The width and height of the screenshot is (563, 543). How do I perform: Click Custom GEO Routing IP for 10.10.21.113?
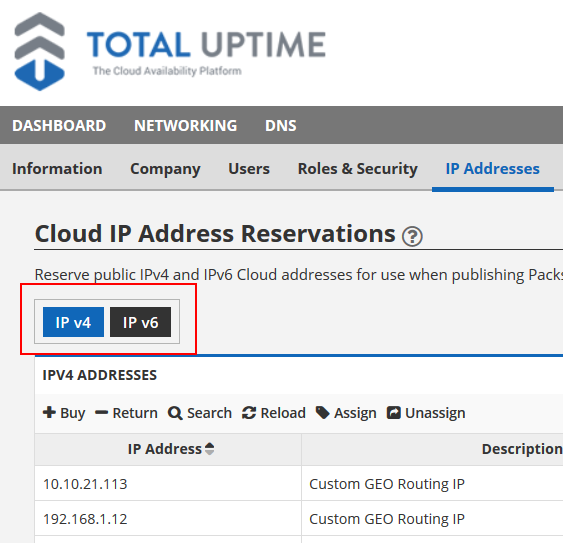click(387, 484)
